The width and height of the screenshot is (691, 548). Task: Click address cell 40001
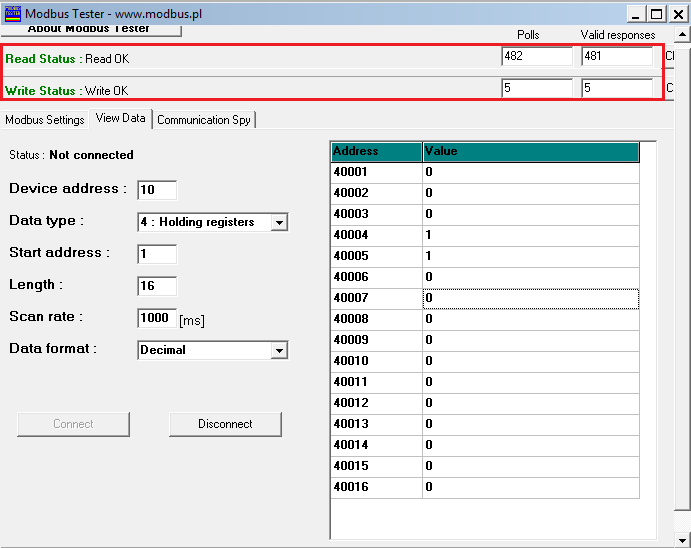click(376, 172)
